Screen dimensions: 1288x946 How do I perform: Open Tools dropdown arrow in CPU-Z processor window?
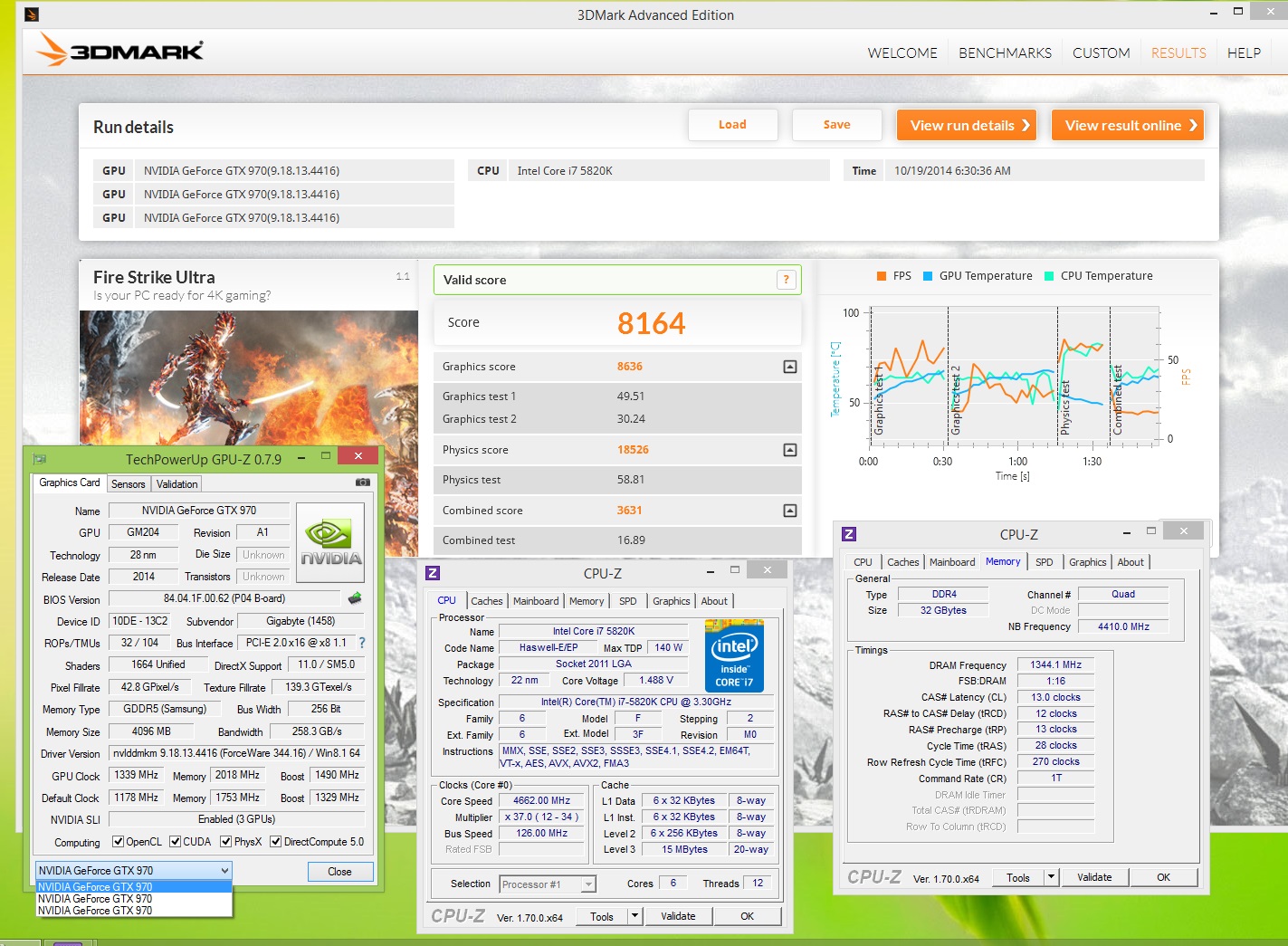click(x=634, y=916)
